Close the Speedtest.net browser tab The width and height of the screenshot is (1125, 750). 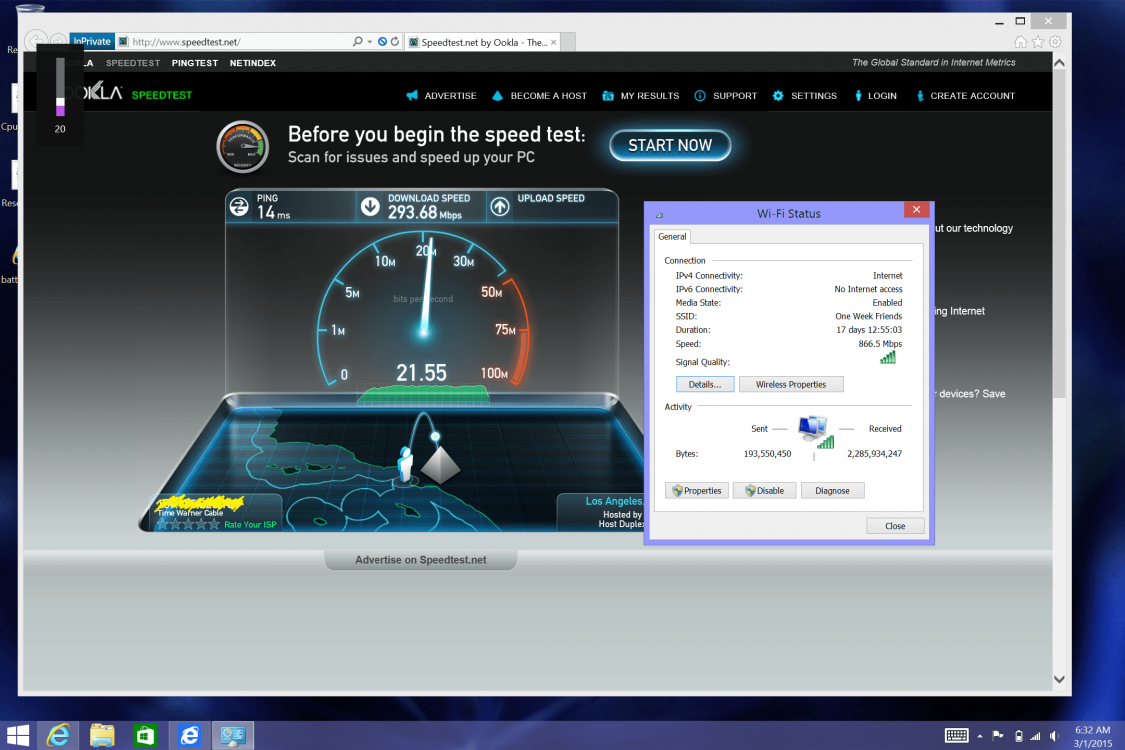coord(553,42)
